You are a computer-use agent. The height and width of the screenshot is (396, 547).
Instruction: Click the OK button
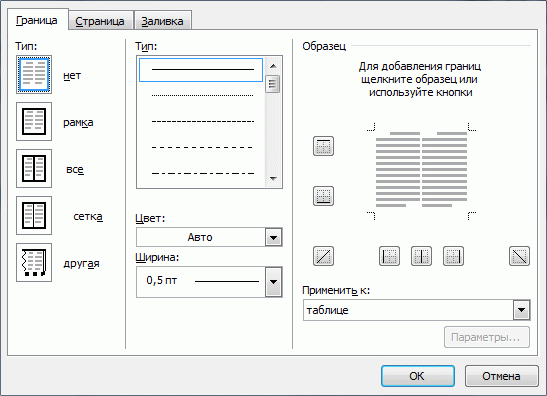[418, 376]
